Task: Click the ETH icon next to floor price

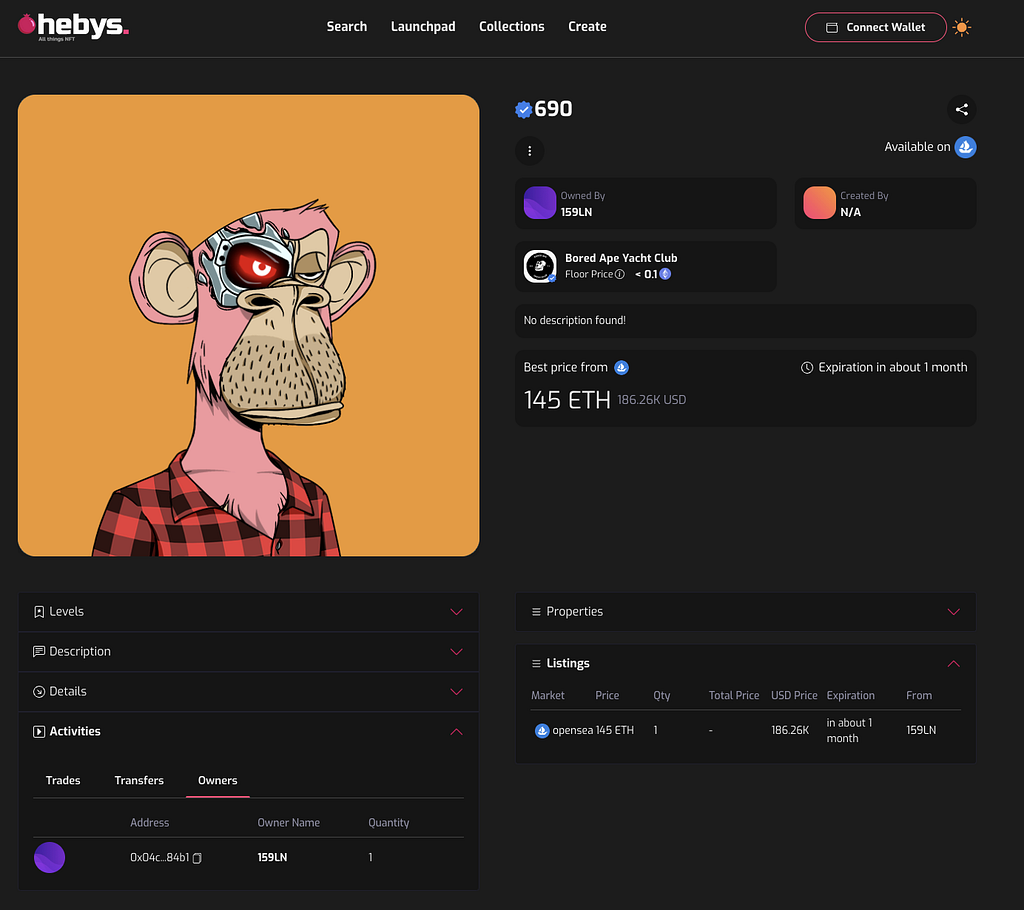Action: tap(665, 274)
